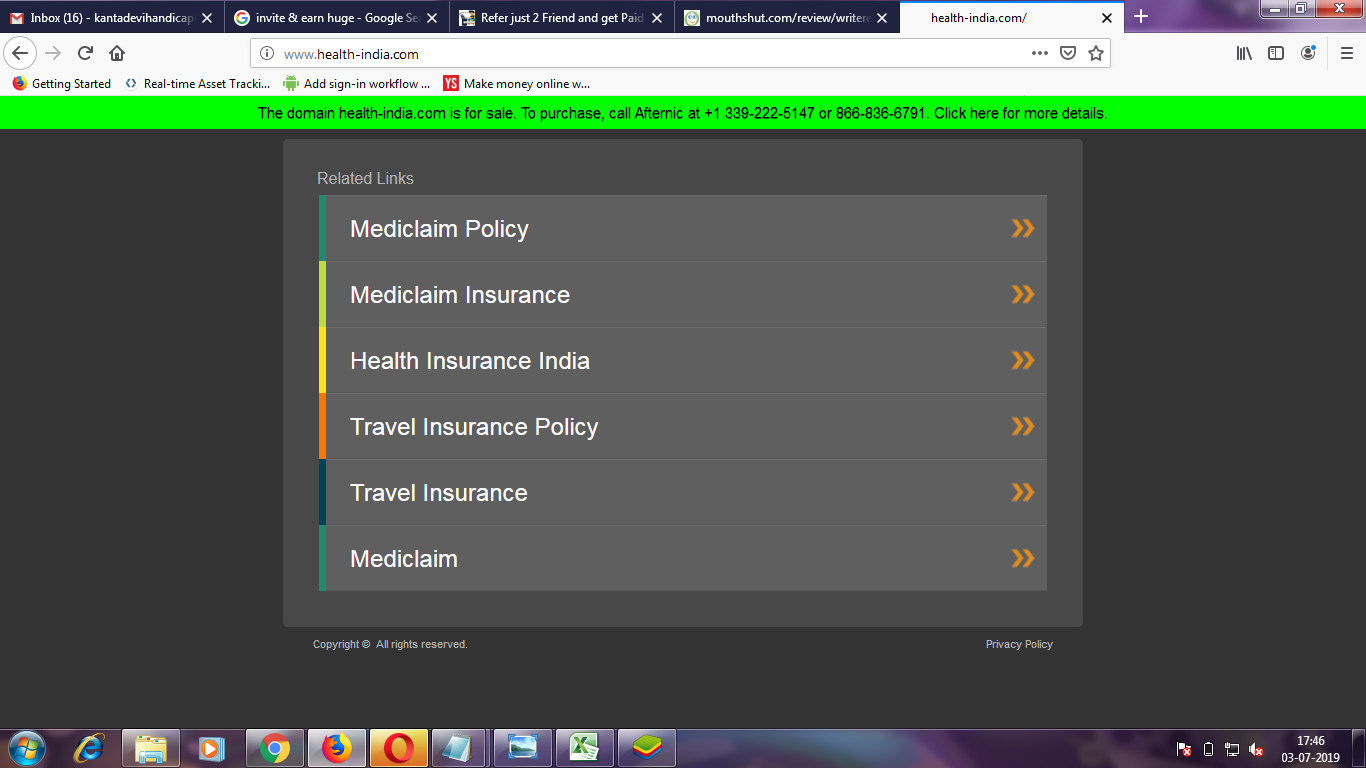Show site information icon in address bar
Screen dimensions: 1366x768
point(267,54)
